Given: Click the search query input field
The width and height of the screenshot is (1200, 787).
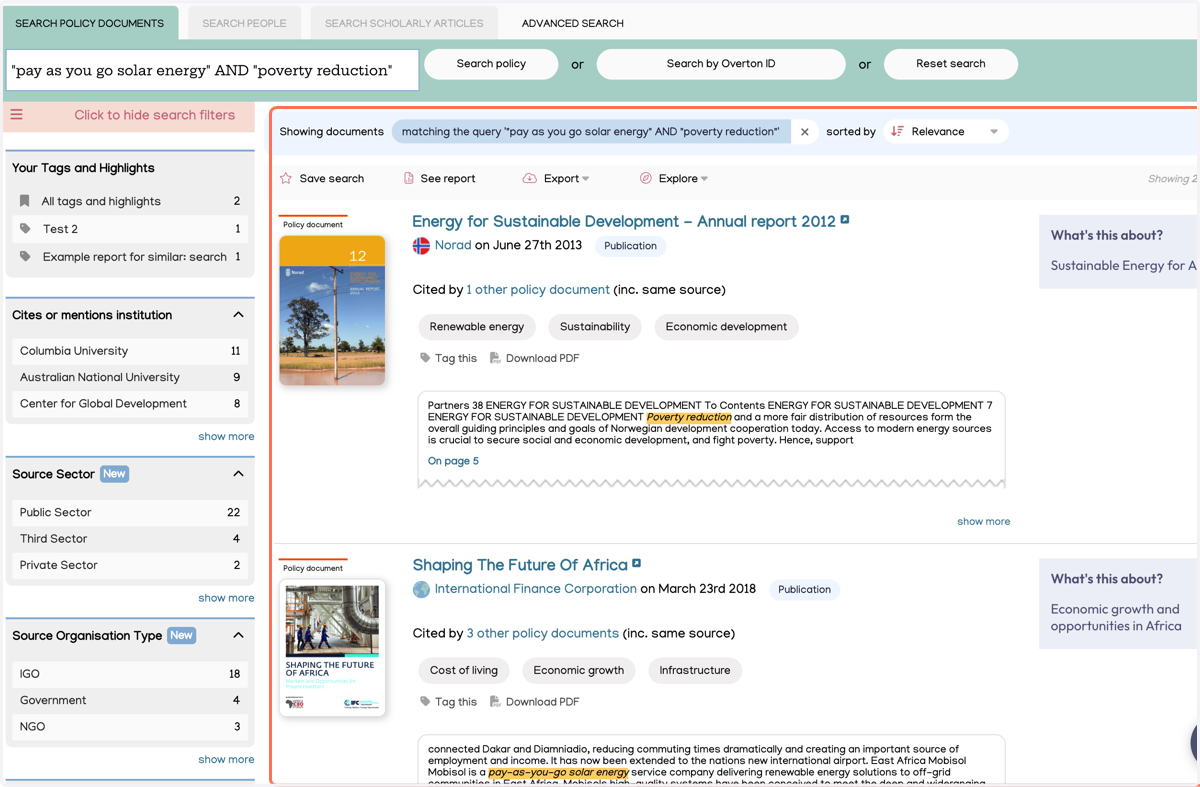Looking at the screenshot, I should click(x=212, y=71).
